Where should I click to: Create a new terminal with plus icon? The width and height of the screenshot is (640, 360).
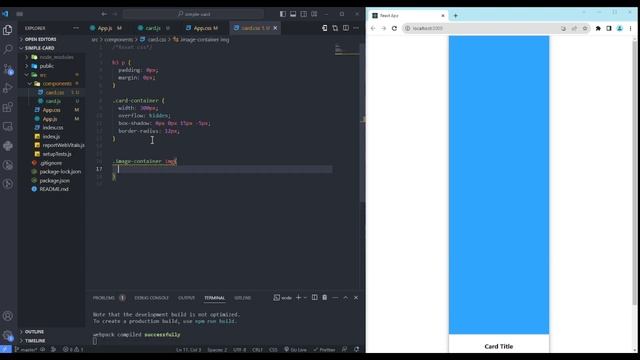(298, 298)
